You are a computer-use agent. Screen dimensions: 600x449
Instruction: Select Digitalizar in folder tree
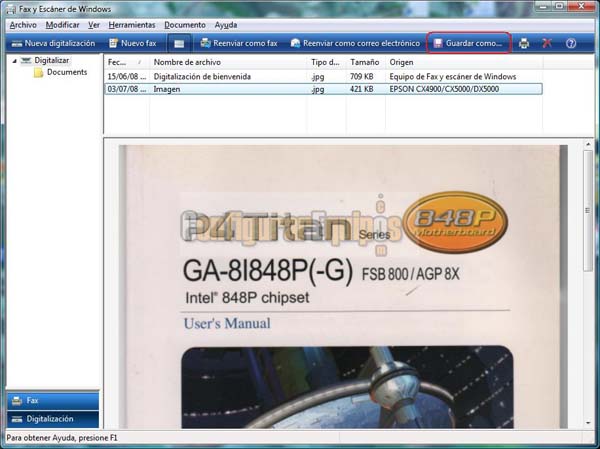52,60
